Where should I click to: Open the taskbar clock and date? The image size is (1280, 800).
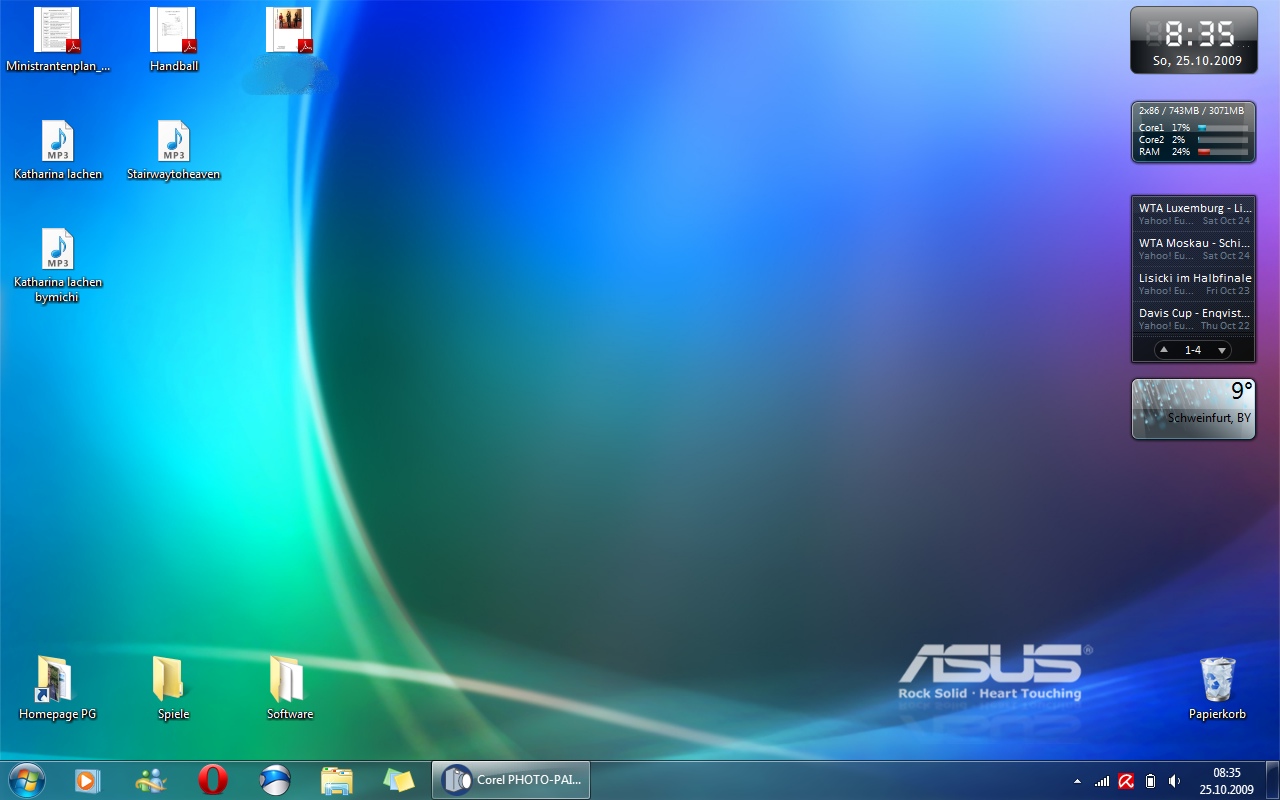coord(1226,780)
